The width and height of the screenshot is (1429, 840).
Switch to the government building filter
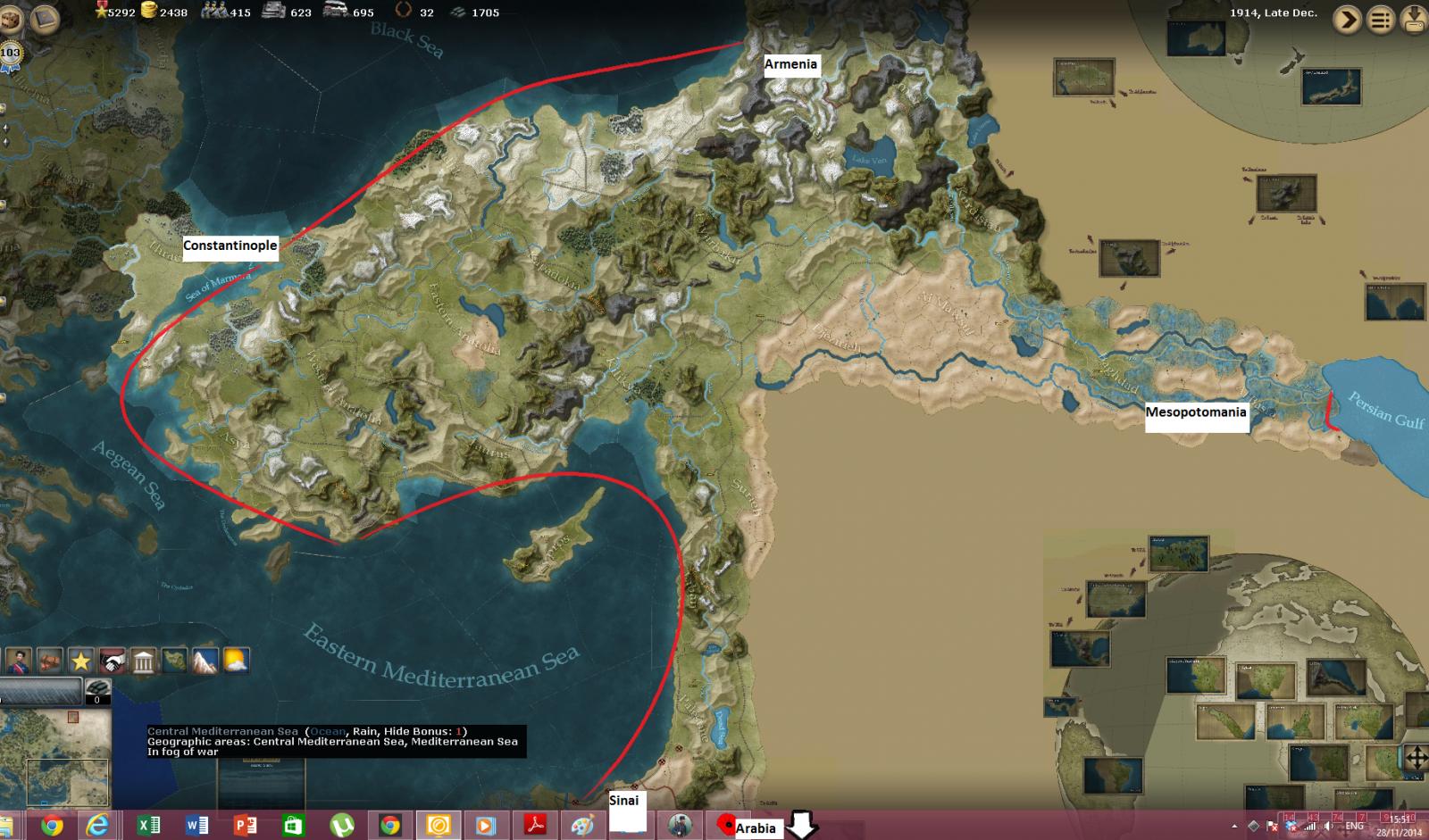(143, 661)
